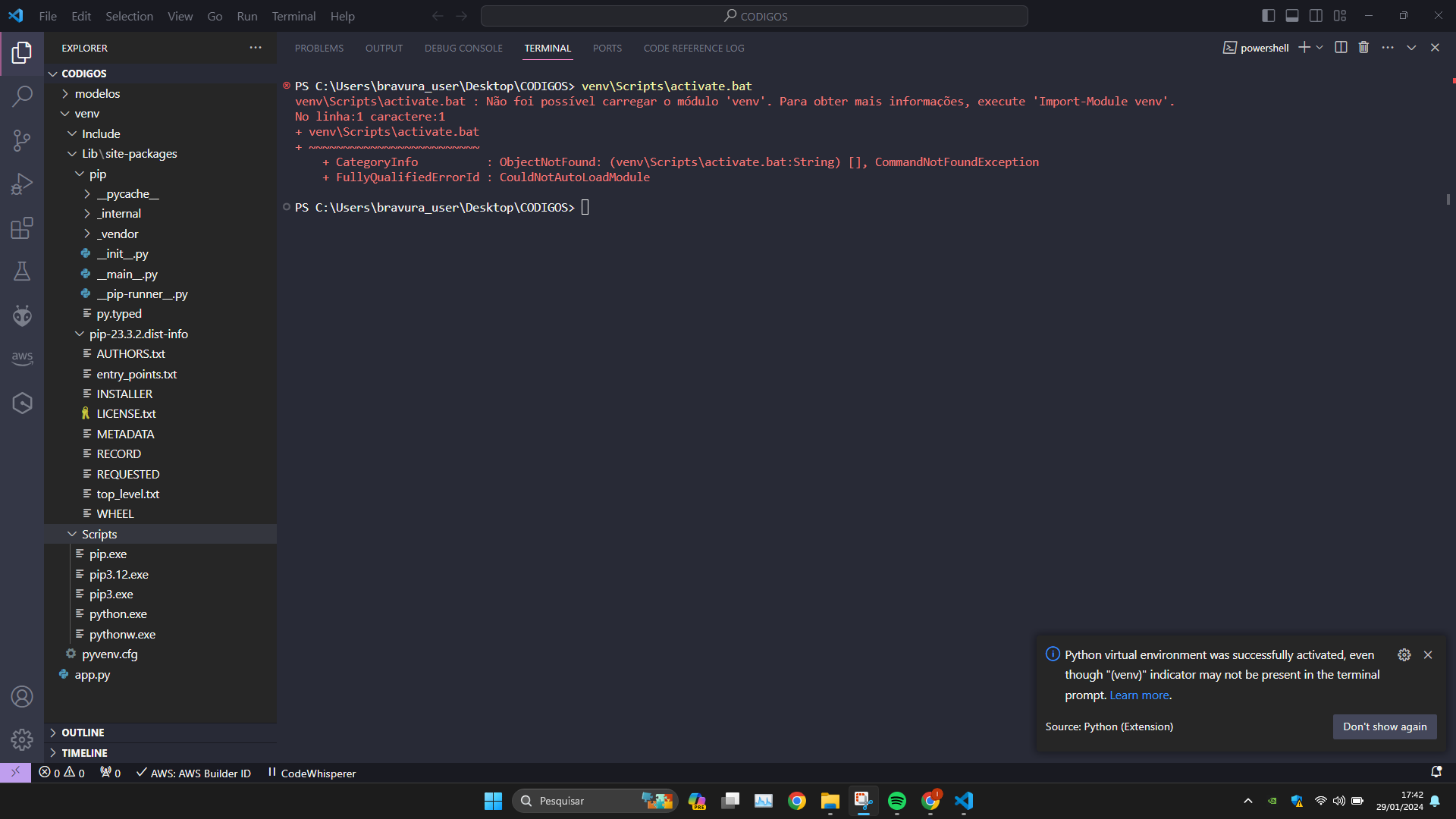Click the CodeWhisperer status bar item
1456x819 pixels.
pyautogui.click(x=311, y=773)
